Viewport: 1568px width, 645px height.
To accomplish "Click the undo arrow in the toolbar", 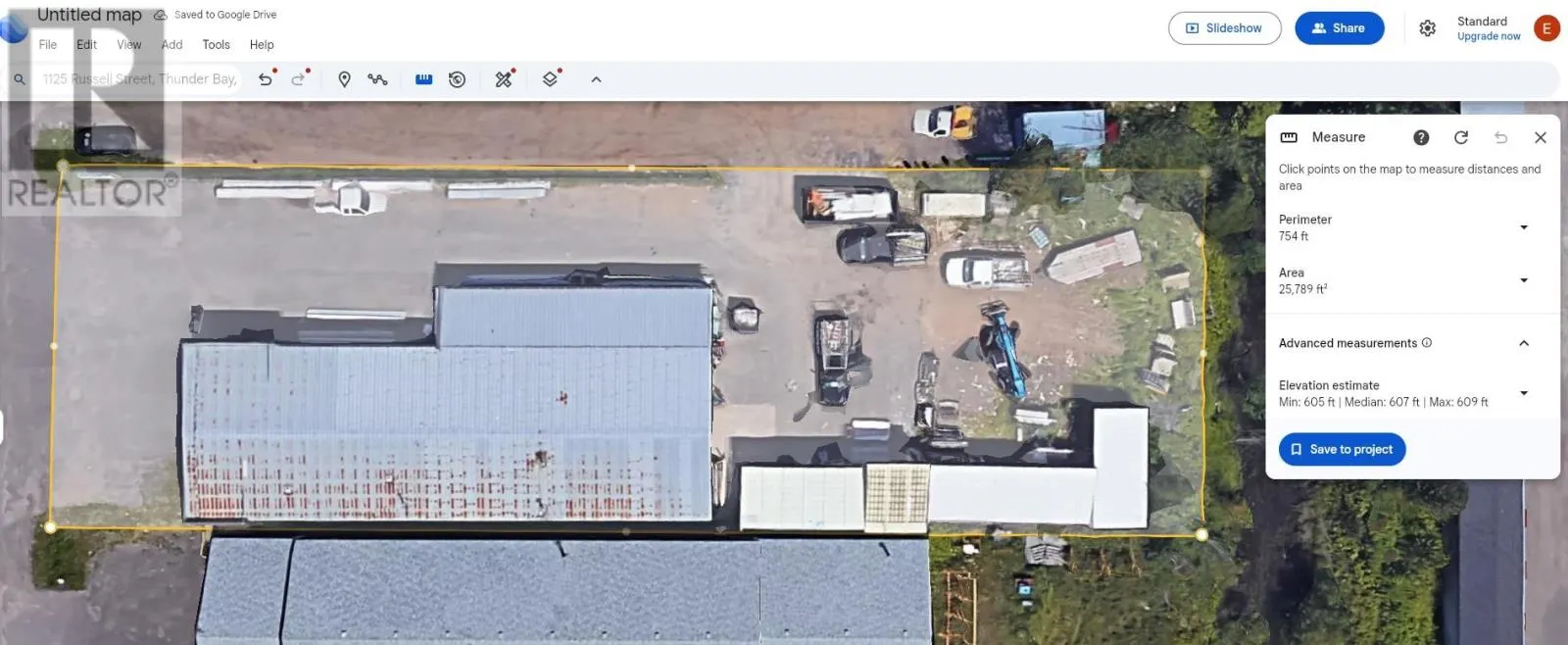I will coord(265,79).
